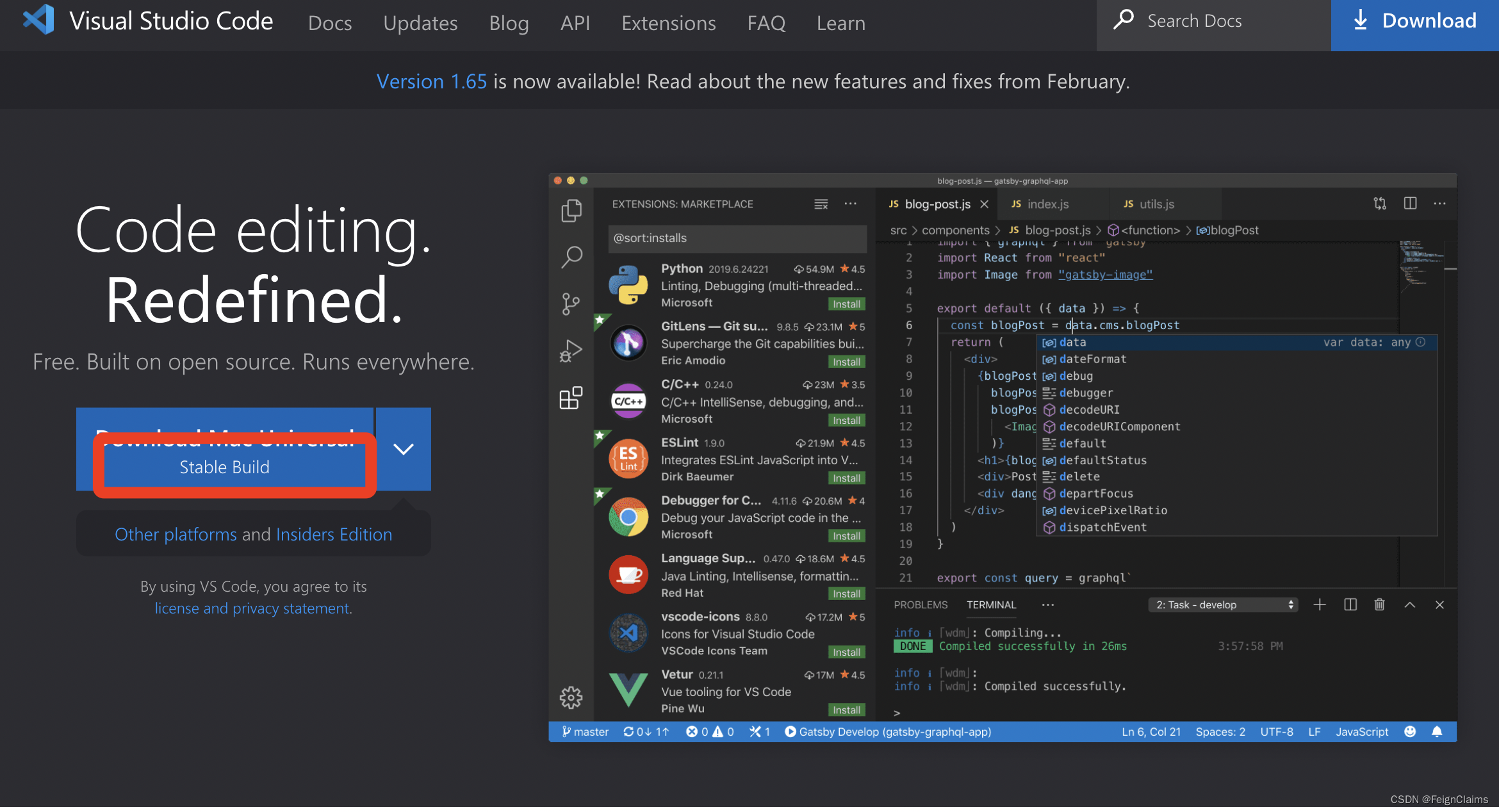Go to the Blog section
Screen dimensions: 1499x812
(509, 23)
